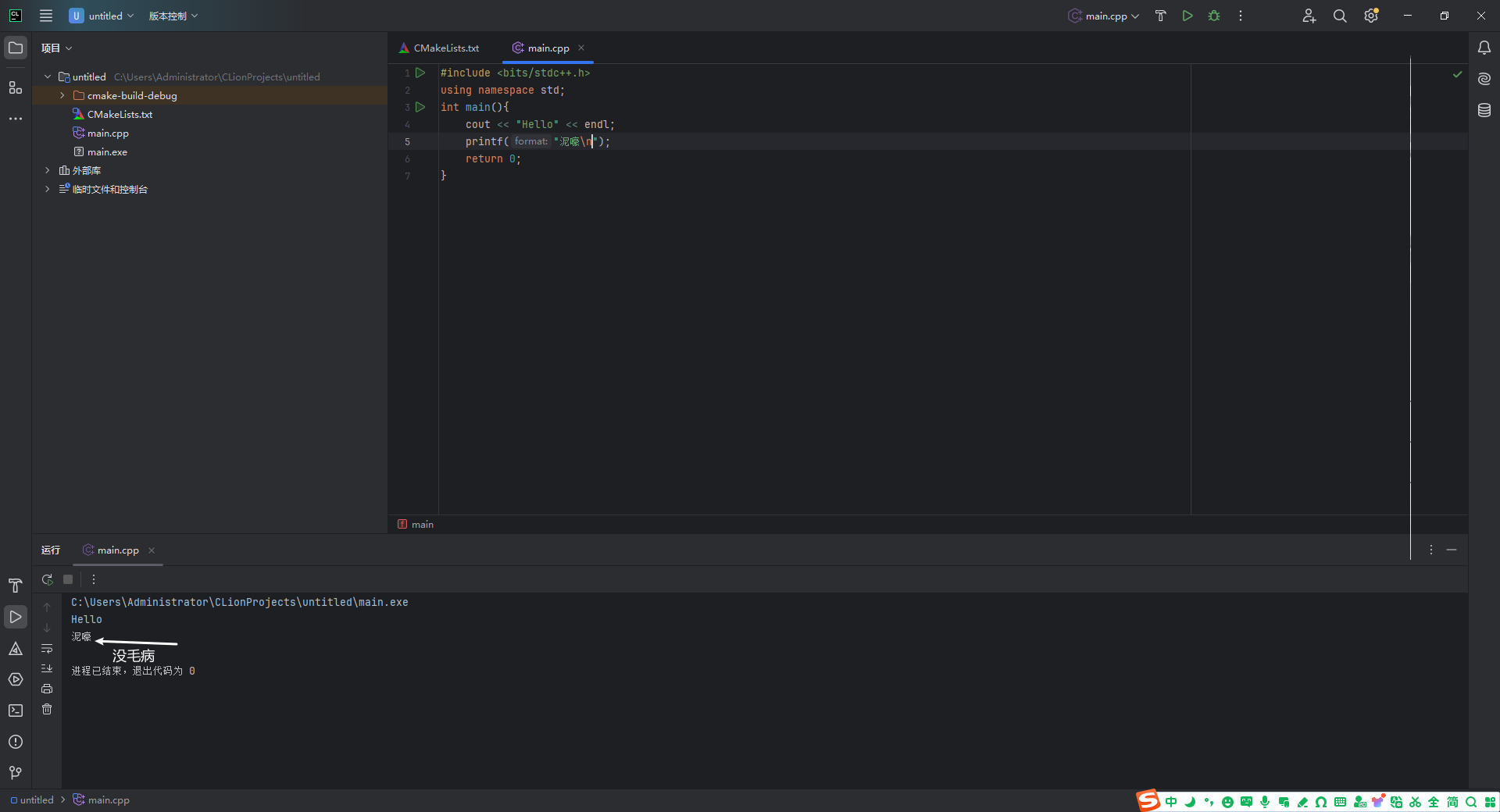Toggle soft-wrap in the run console
Image resolution: width=1500 pixels, height=812 pixels.
coord(47,649)
